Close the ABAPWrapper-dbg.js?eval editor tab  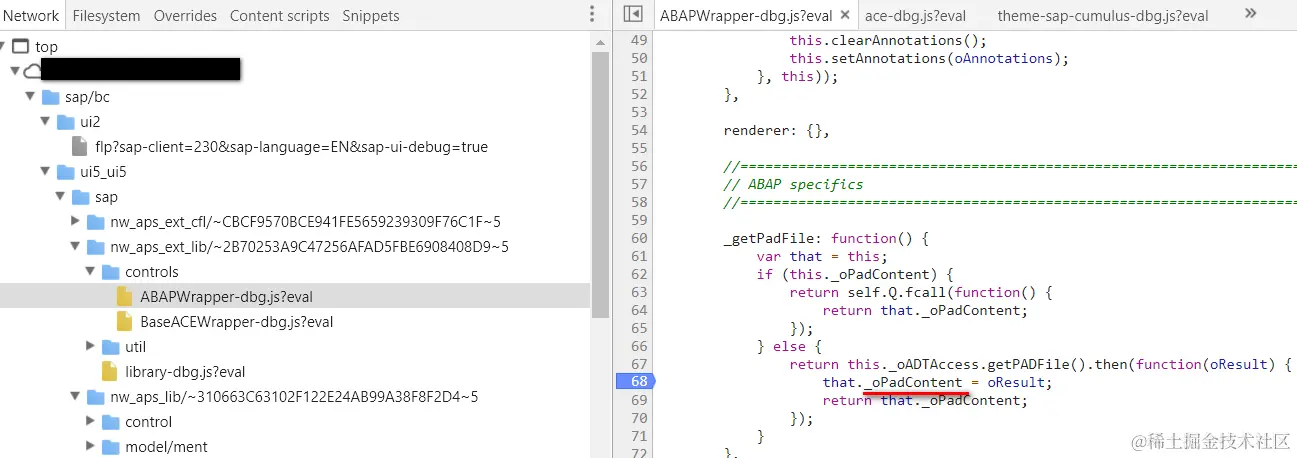click(843, 15)
